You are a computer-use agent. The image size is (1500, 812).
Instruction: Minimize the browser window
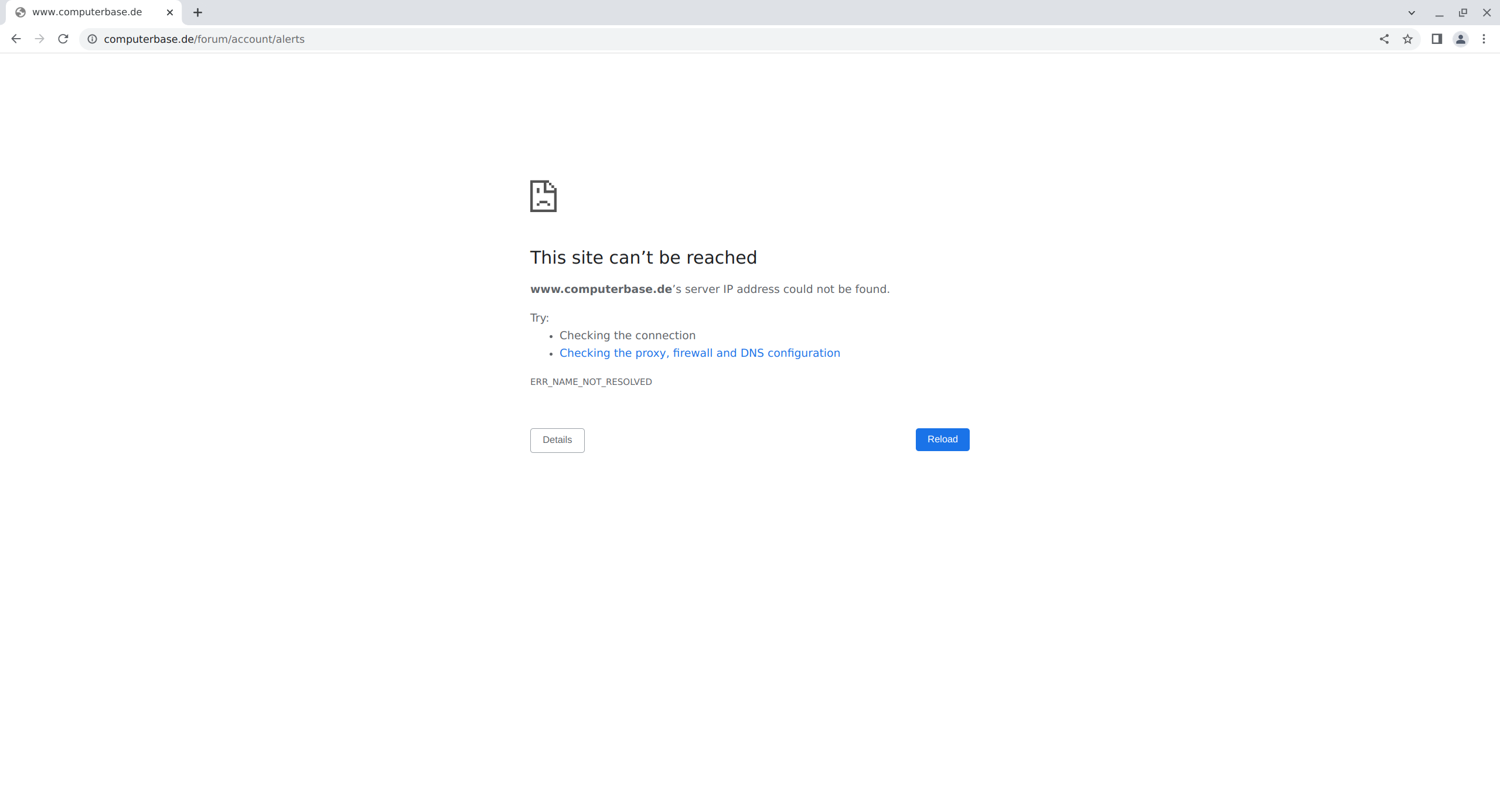point(1439,12)
